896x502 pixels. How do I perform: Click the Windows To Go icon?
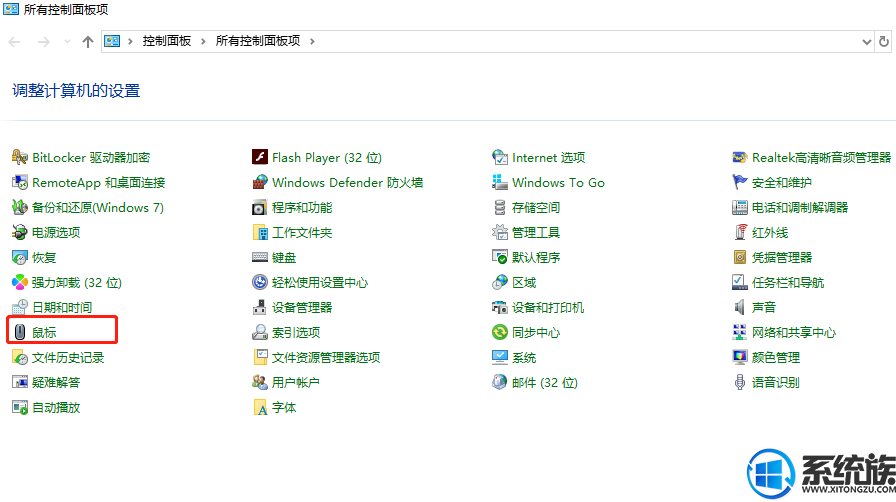click(x=499, y=182)
